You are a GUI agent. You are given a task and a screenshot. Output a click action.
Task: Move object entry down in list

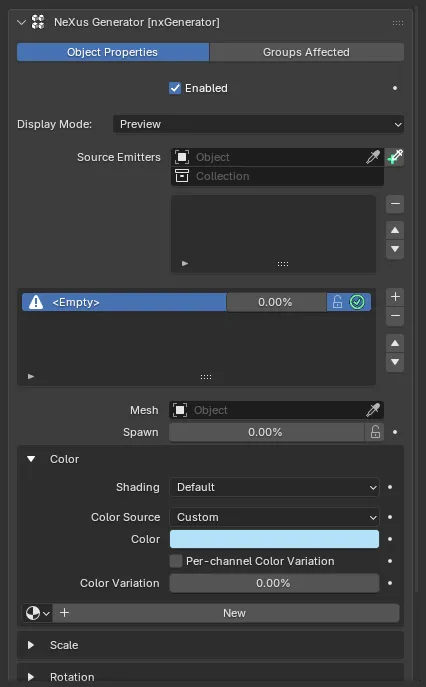coord(395,362)
